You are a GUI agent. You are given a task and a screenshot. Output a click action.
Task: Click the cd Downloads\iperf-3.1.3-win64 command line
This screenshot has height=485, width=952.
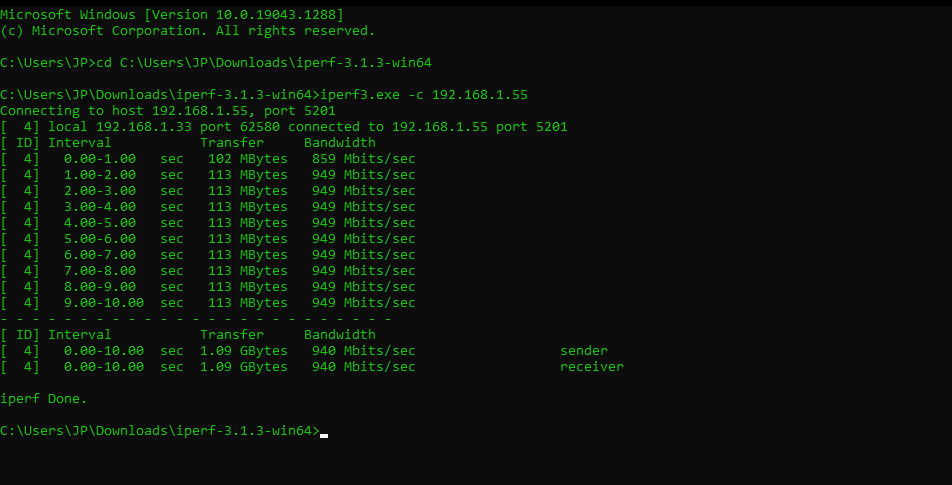point(216,63)
